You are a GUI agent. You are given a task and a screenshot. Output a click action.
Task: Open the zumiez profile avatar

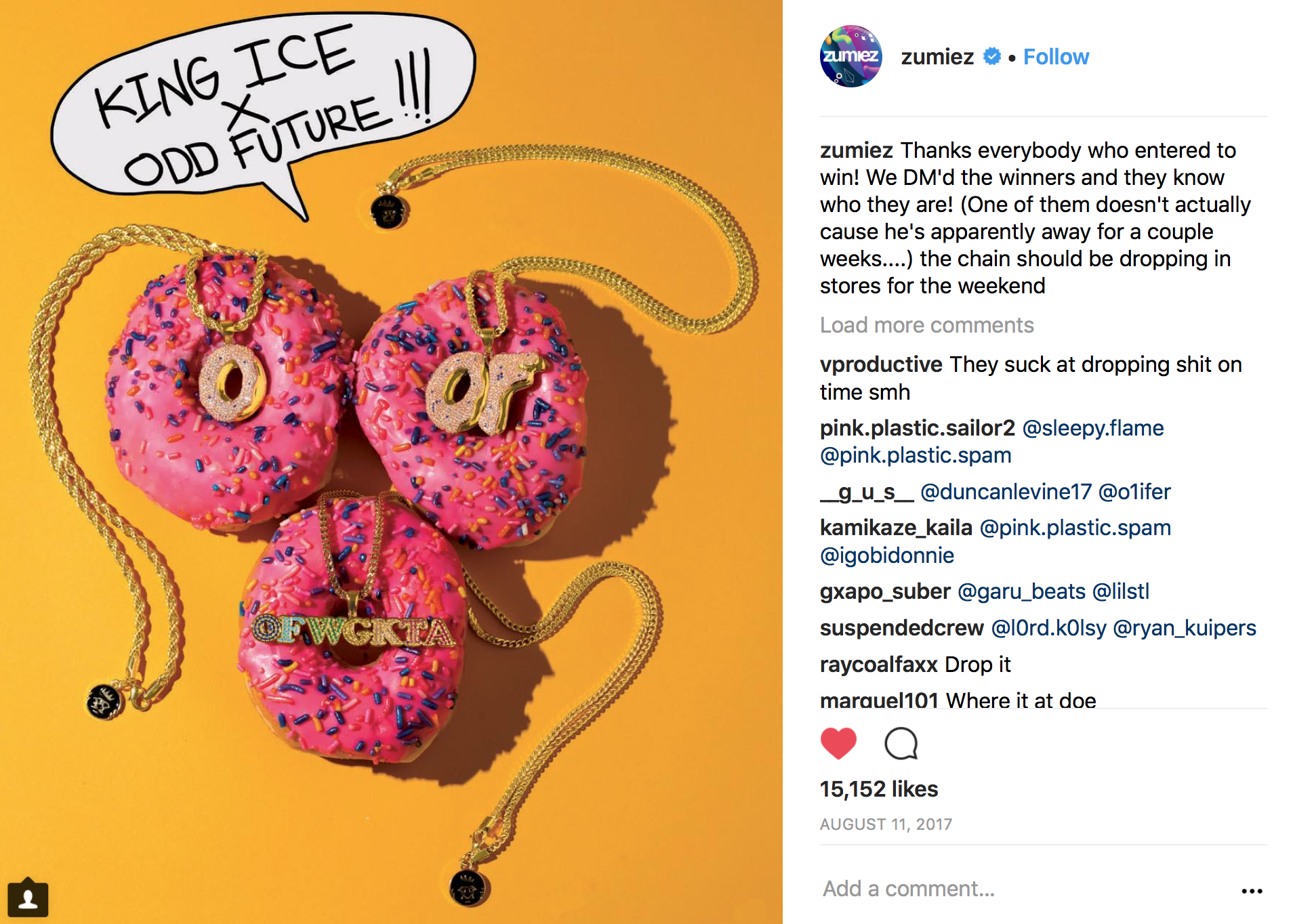click(851, 56)
